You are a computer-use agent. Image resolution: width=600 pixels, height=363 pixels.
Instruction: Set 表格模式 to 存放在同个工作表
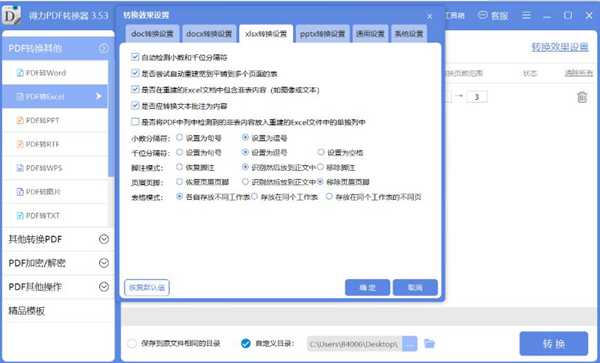point(254,197)
